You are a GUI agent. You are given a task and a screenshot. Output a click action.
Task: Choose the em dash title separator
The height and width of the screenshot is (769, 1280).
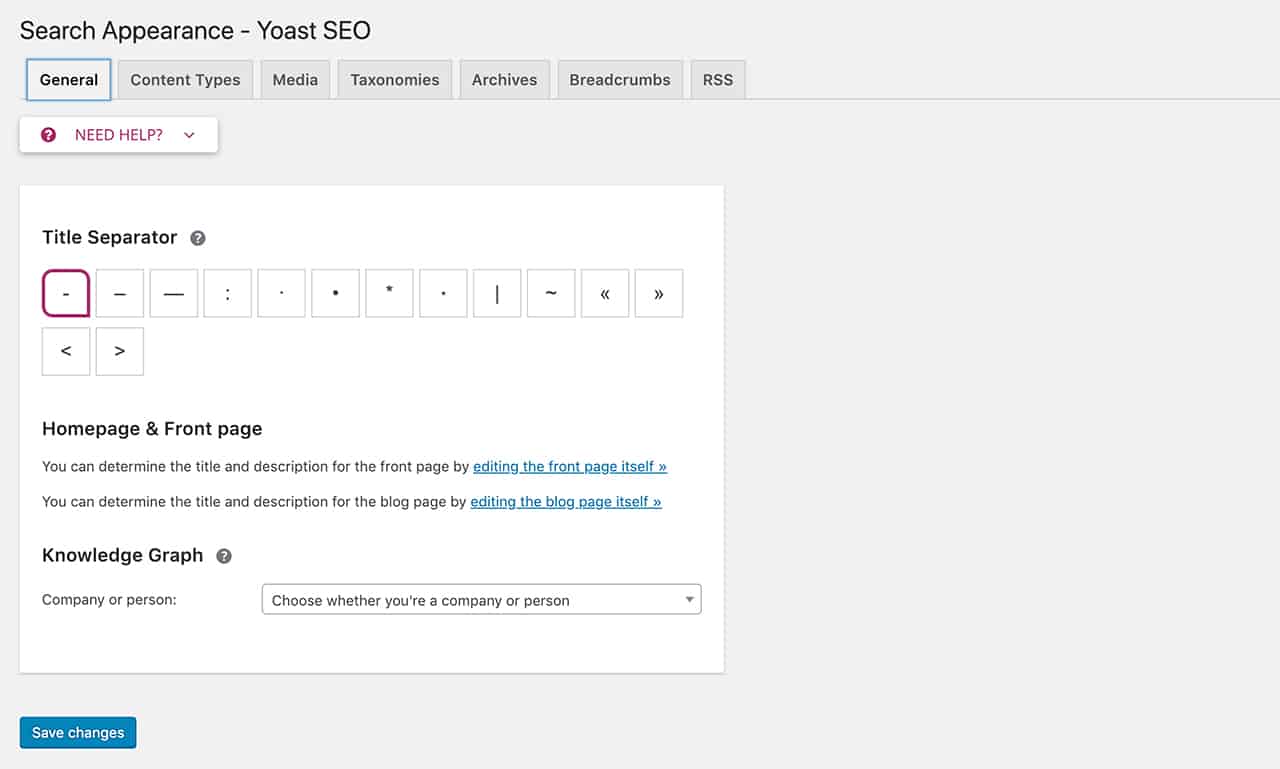(174, 293)
